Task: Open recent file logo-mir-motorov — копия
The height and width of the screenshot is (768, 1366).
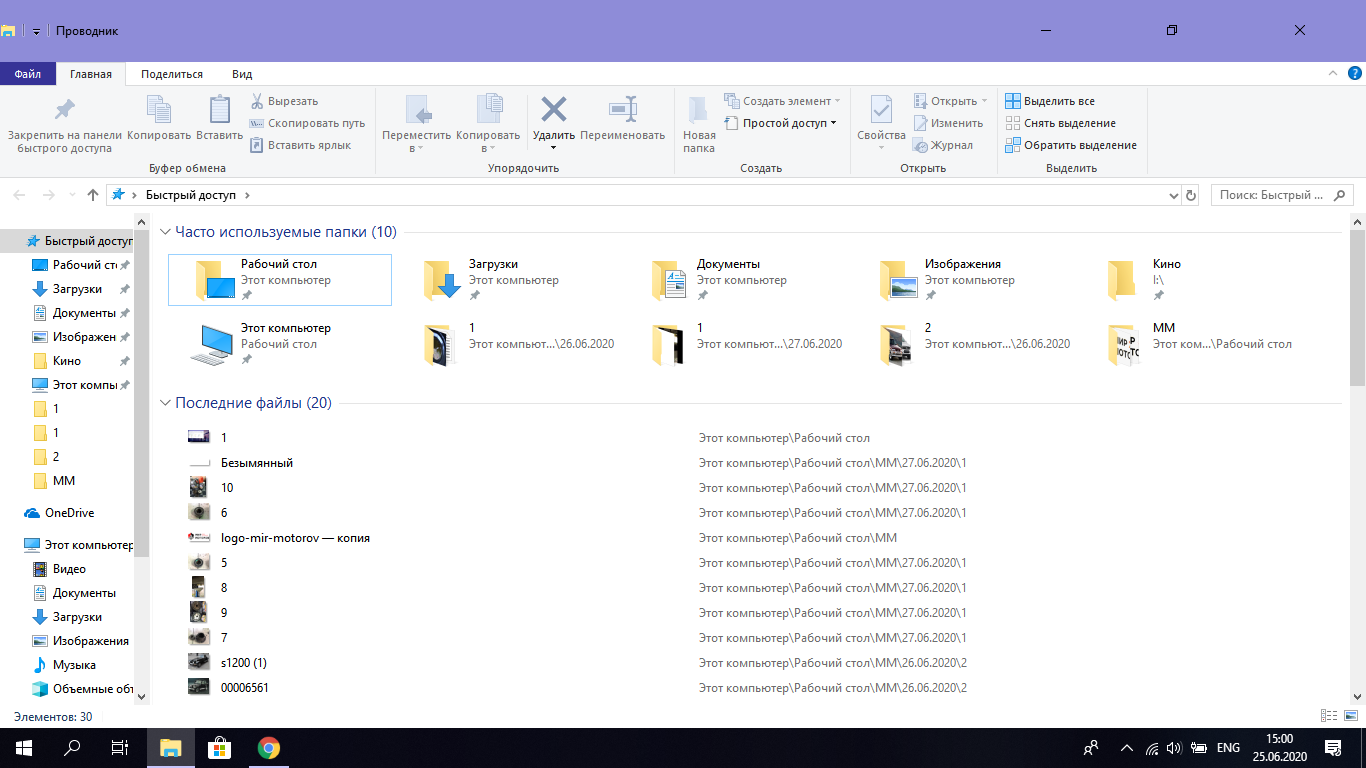Action: [295, 538]
